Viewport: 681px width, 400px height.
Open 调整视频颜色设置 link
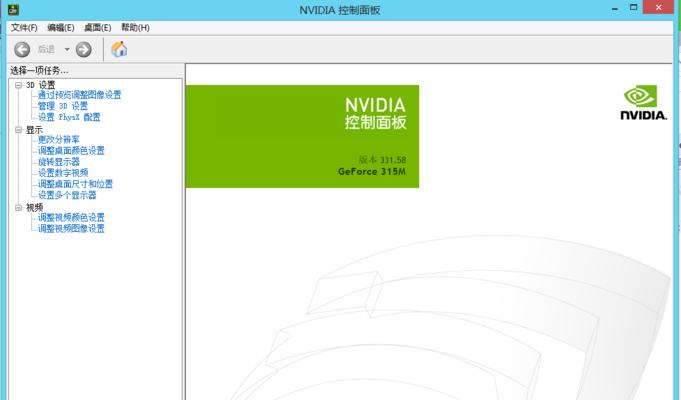pyautogui.click(x=71, y=218)
